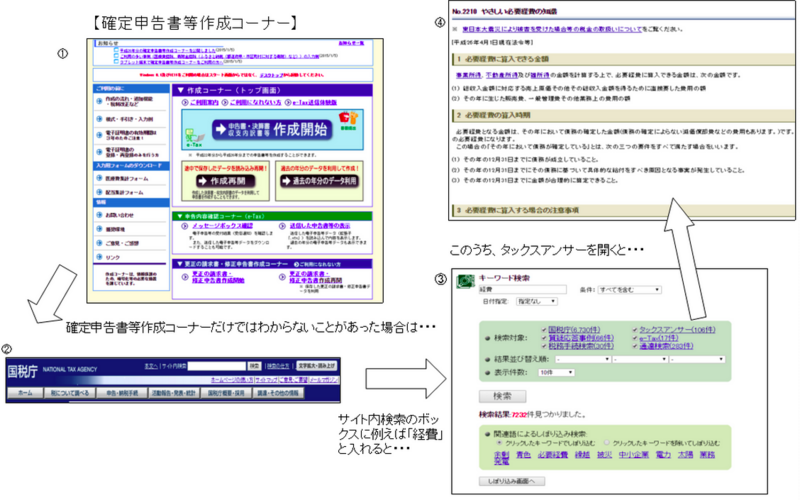Click the 過去の年分のデータ利用 button
Viewport: 800px width, 500px height.
click(x=319, y=181)
